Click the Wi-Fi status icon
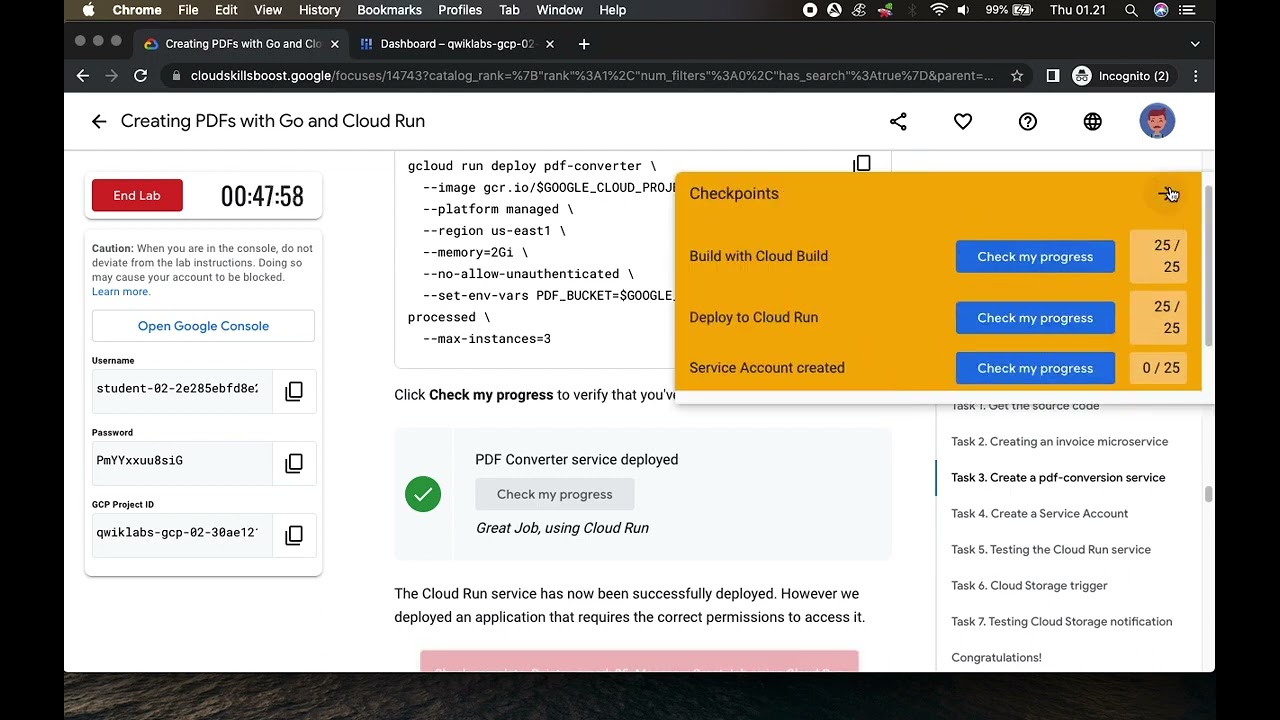This screenshot has width=1280, height=720. [x=938, y=10]
